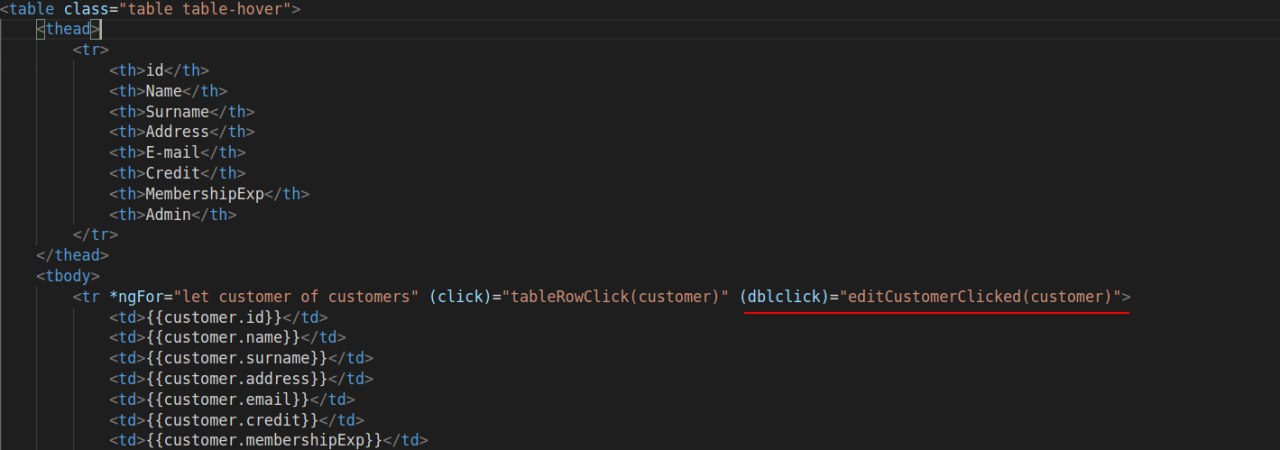
Task: Click "let customer of customers" string
Action: 296,296
